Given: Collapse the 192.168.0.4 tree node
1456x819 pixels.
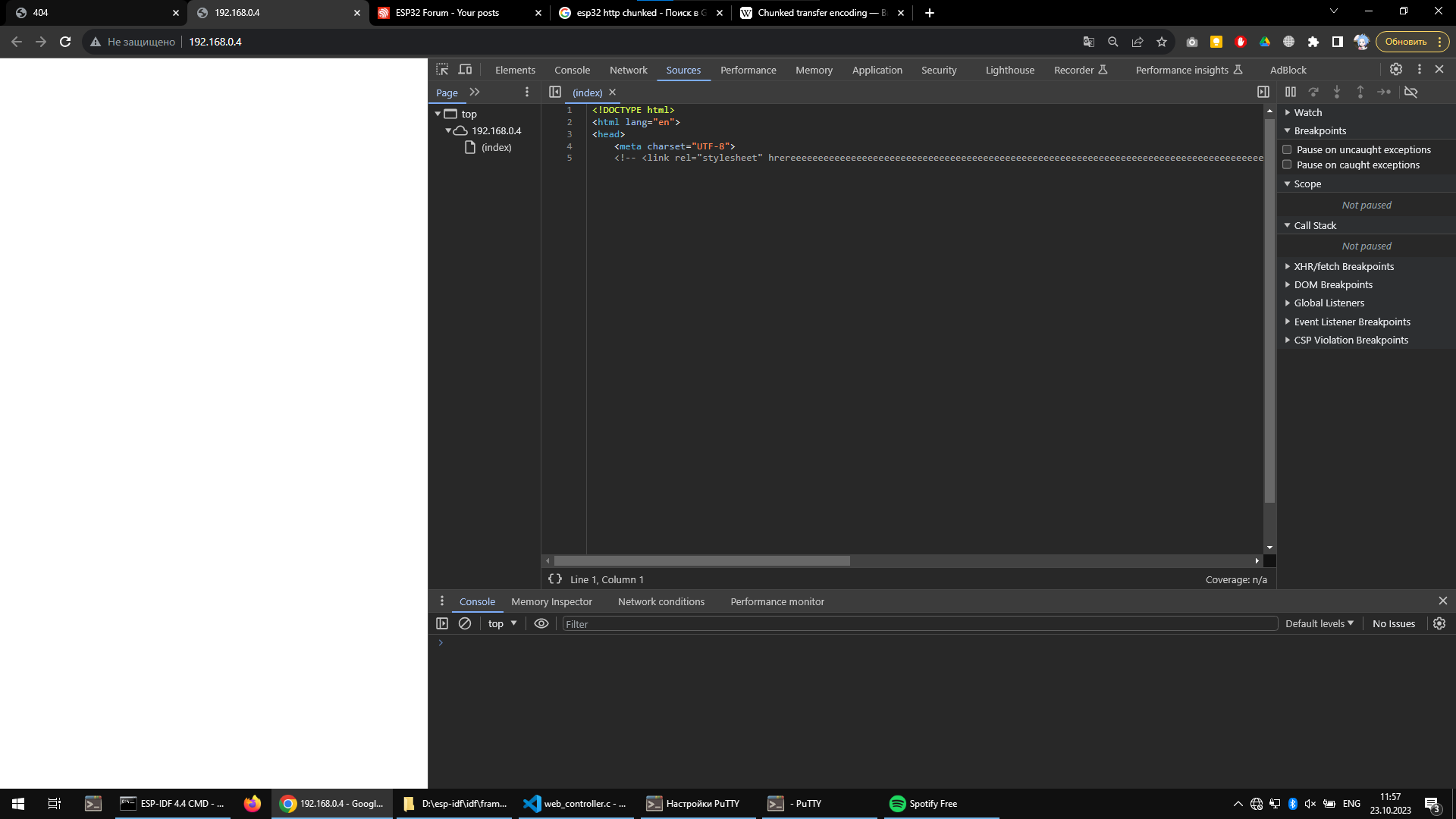Looking at the screenshot, I should click(448, 130).
